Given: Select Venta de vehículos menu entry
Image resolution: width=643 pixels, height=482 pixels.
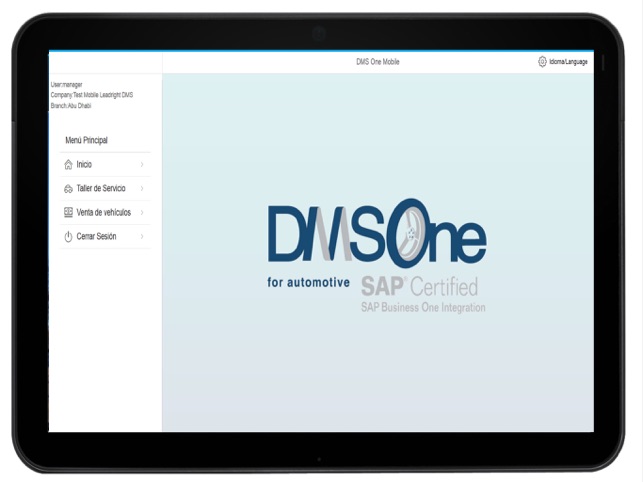Looking at the screenshot, I should [105, 212].
